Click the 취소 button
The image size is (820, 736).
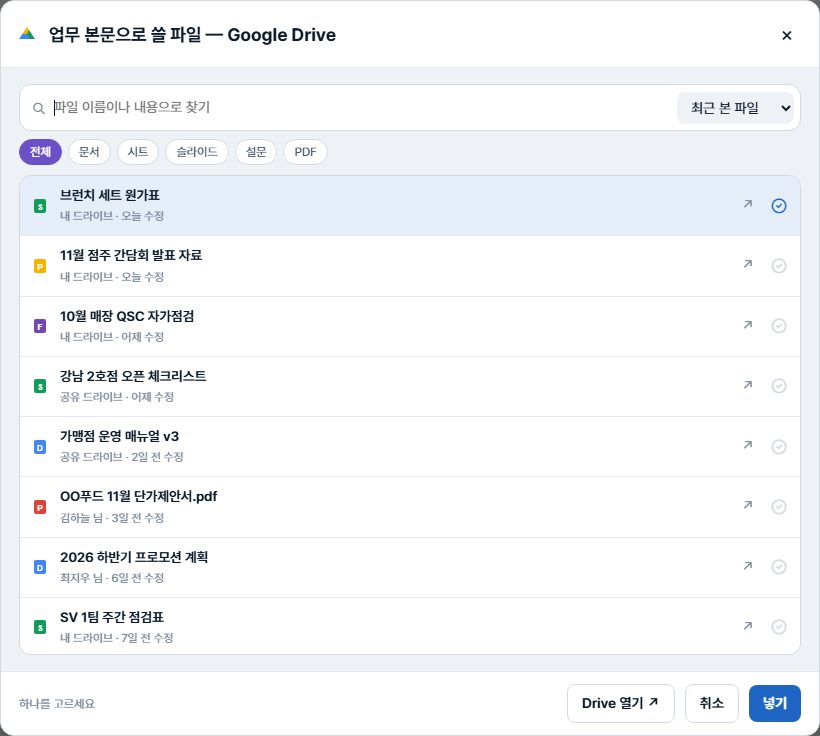coord(712,703)
